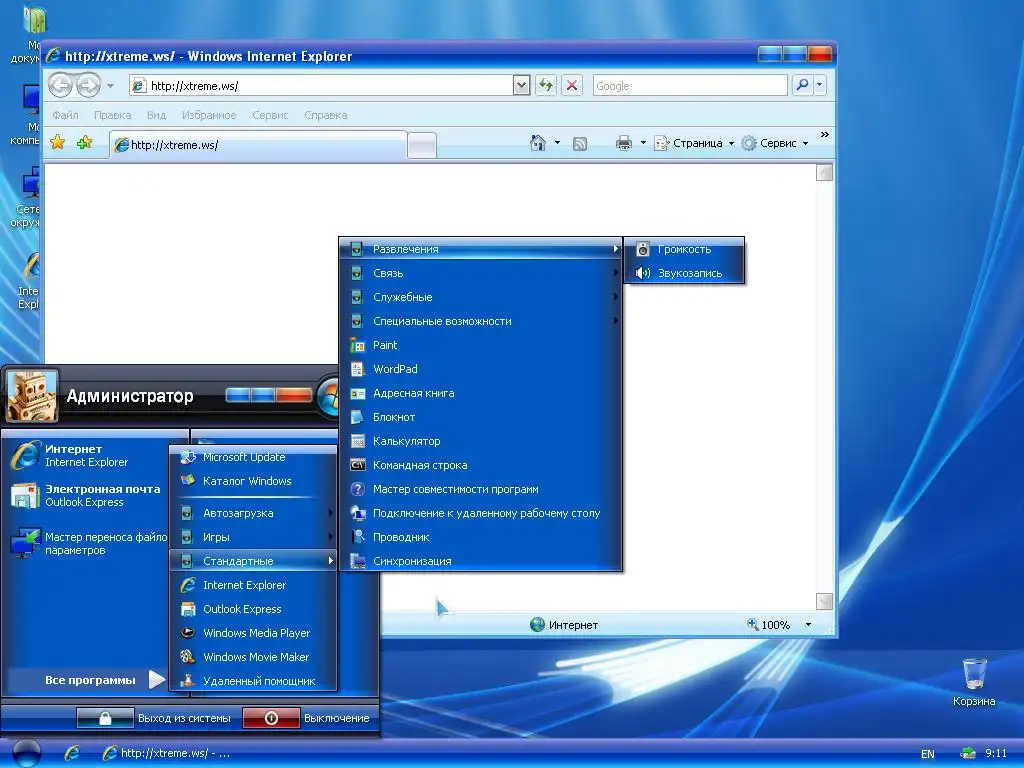This screenshot has height=768, width=1024.
Task: Click the Start orb on taskbar
Action: point(26,752)
